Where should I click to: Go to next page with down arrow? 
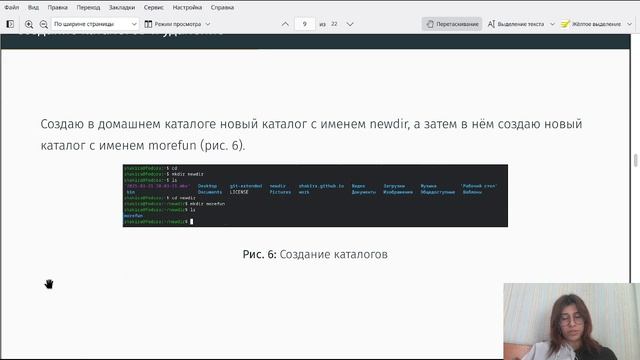[350, 24]
